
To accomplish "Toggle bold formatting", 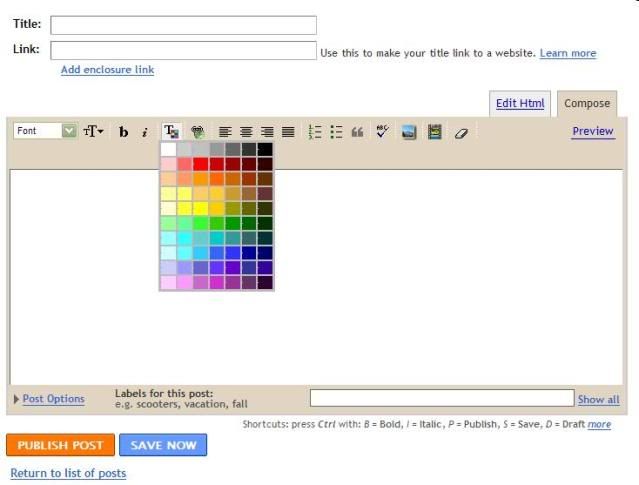I will tap(123, 132).
